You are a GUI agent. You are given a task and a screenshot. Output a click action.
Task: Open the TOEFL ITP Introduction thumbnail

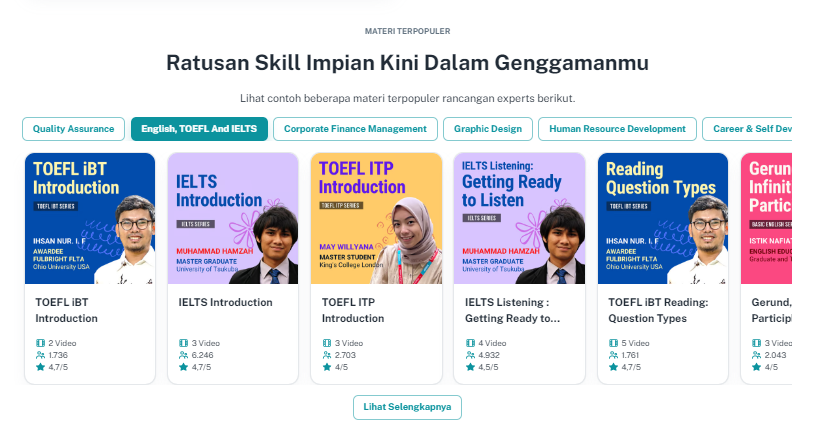click(376, 218)
